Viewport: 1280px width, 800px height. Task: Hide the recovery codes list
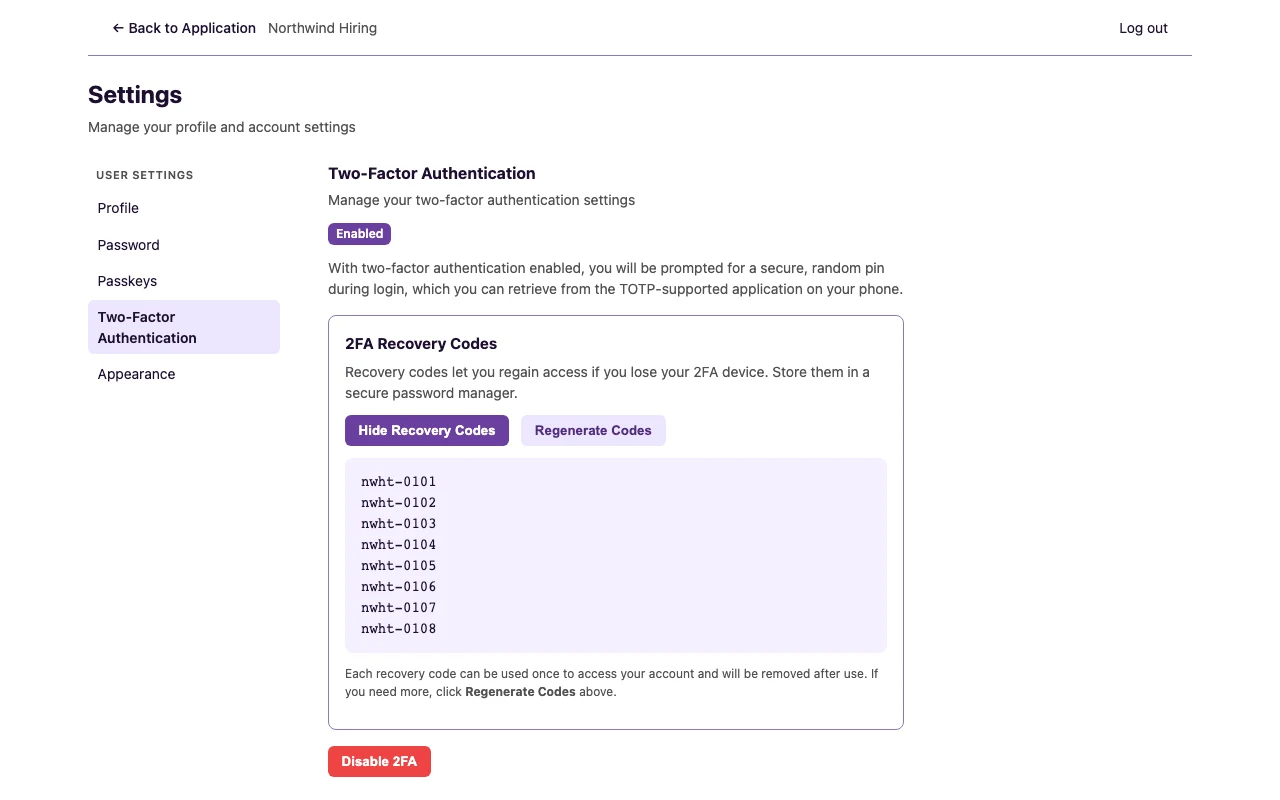(427, 430)
